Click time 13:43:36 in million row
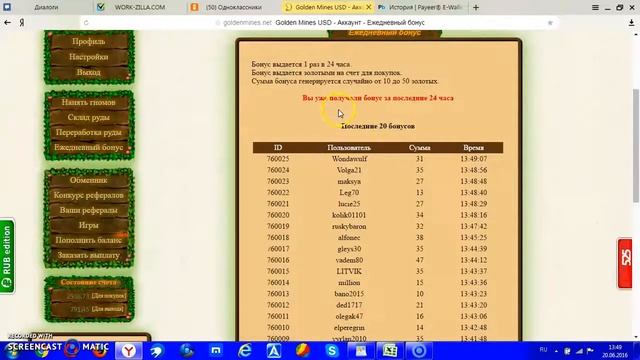 coord(473,282)
